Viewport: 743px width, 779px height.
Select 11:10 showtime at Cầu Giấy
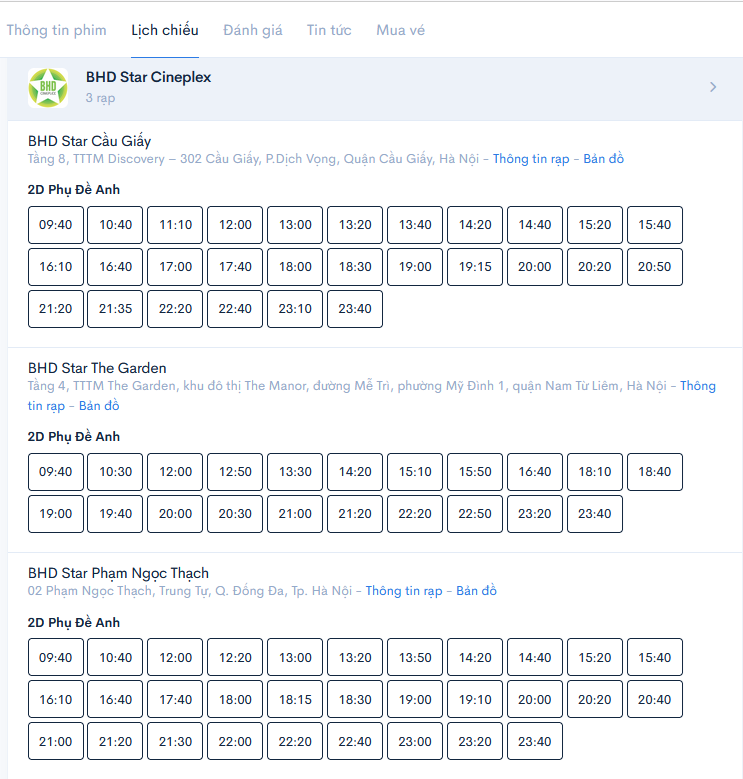point(175,225)
